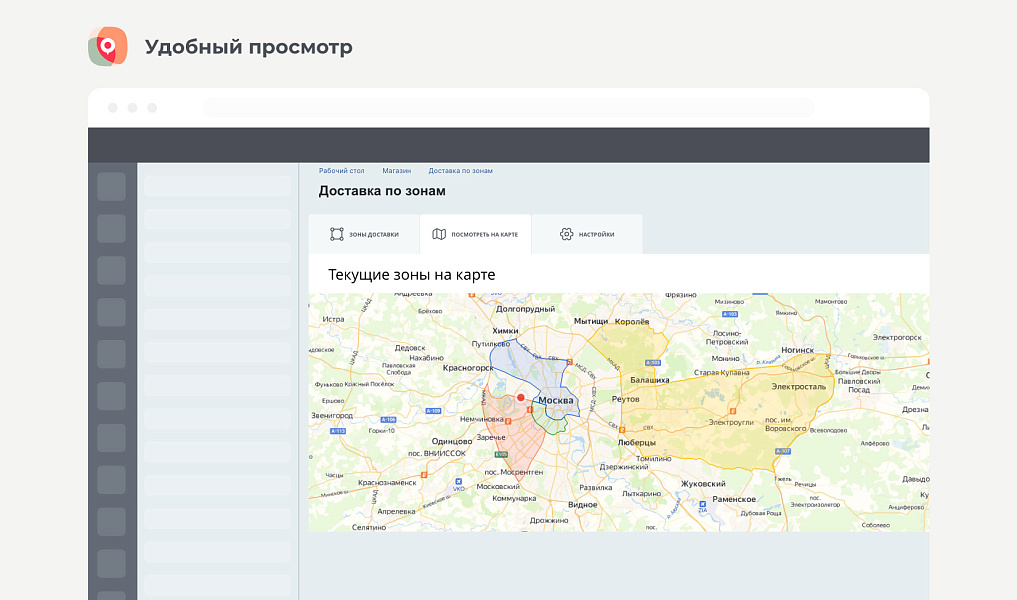
Task: Click the Москва city label on map
Action: click(556, 401)
